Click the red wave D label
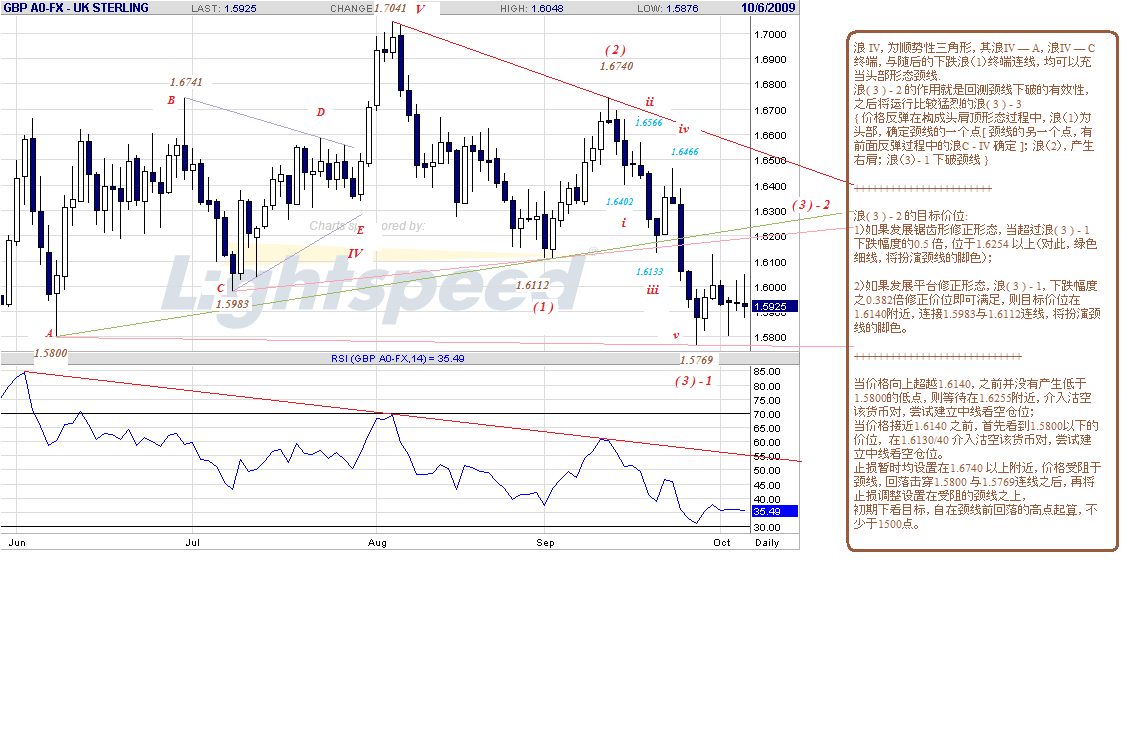 click(320, 113)
